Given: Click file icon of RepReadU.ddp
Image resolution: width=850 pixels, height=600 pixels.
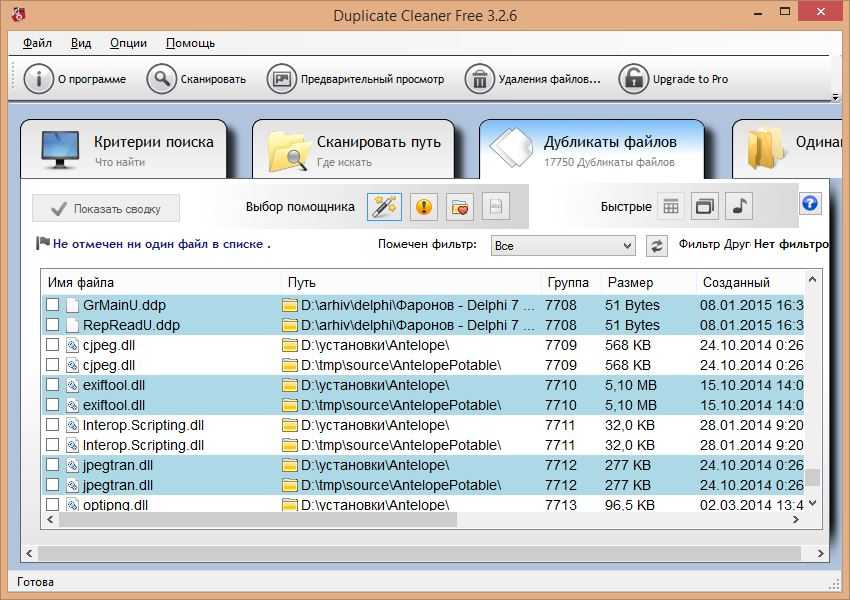Looking at the screenshot, I should [x=73, y=325].
